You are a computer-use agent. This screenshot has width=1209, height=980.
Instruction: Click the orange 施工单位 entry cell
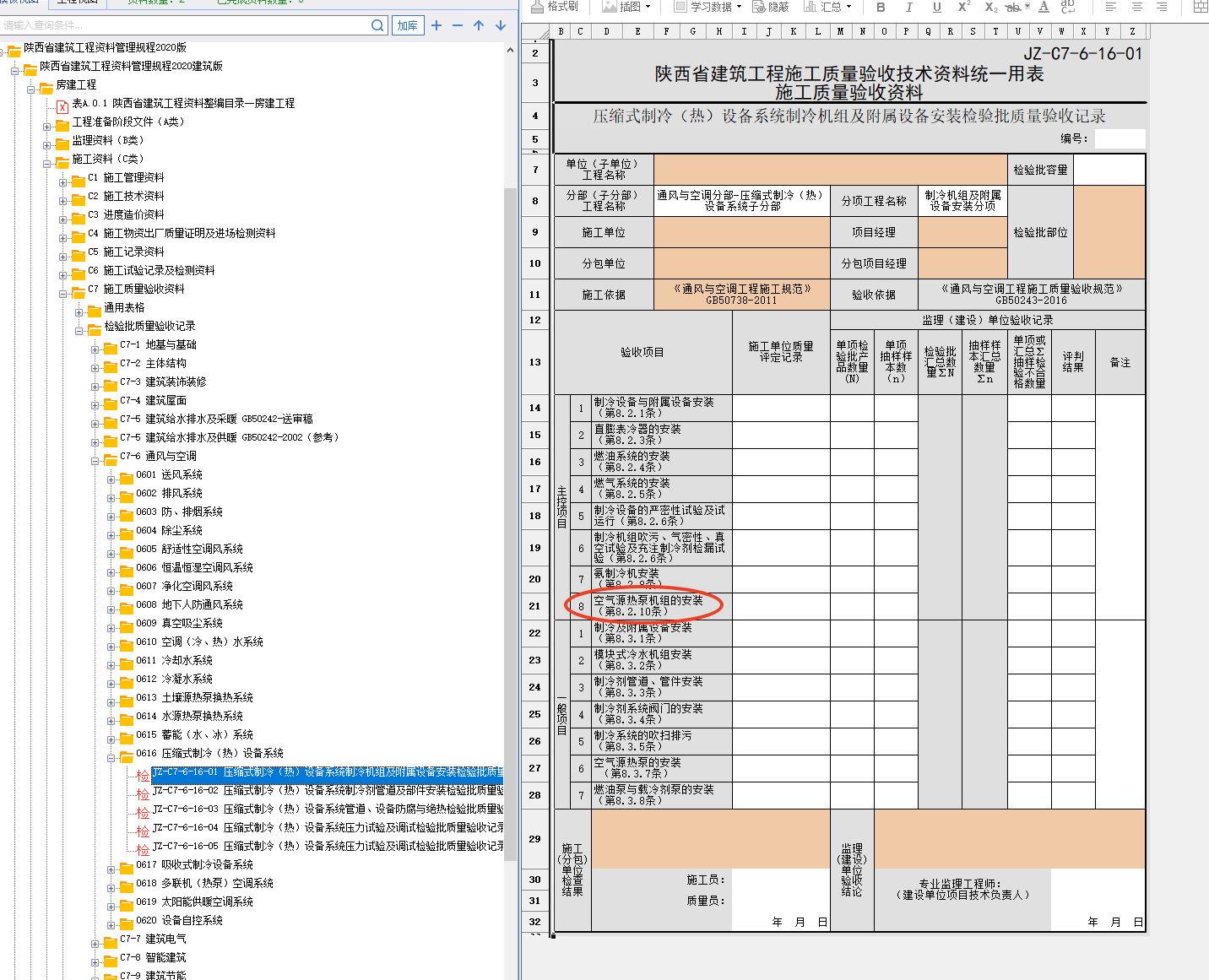point(742,232)
